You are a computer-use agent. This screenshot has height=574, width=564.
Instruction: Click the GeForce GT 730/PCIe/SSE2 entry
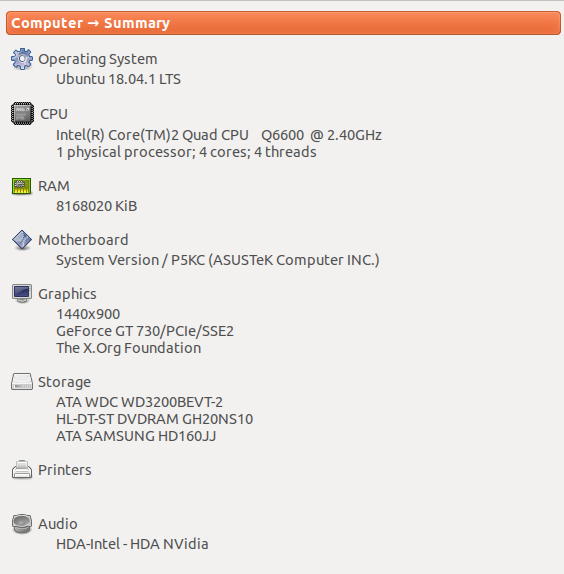tap(145, 331)
